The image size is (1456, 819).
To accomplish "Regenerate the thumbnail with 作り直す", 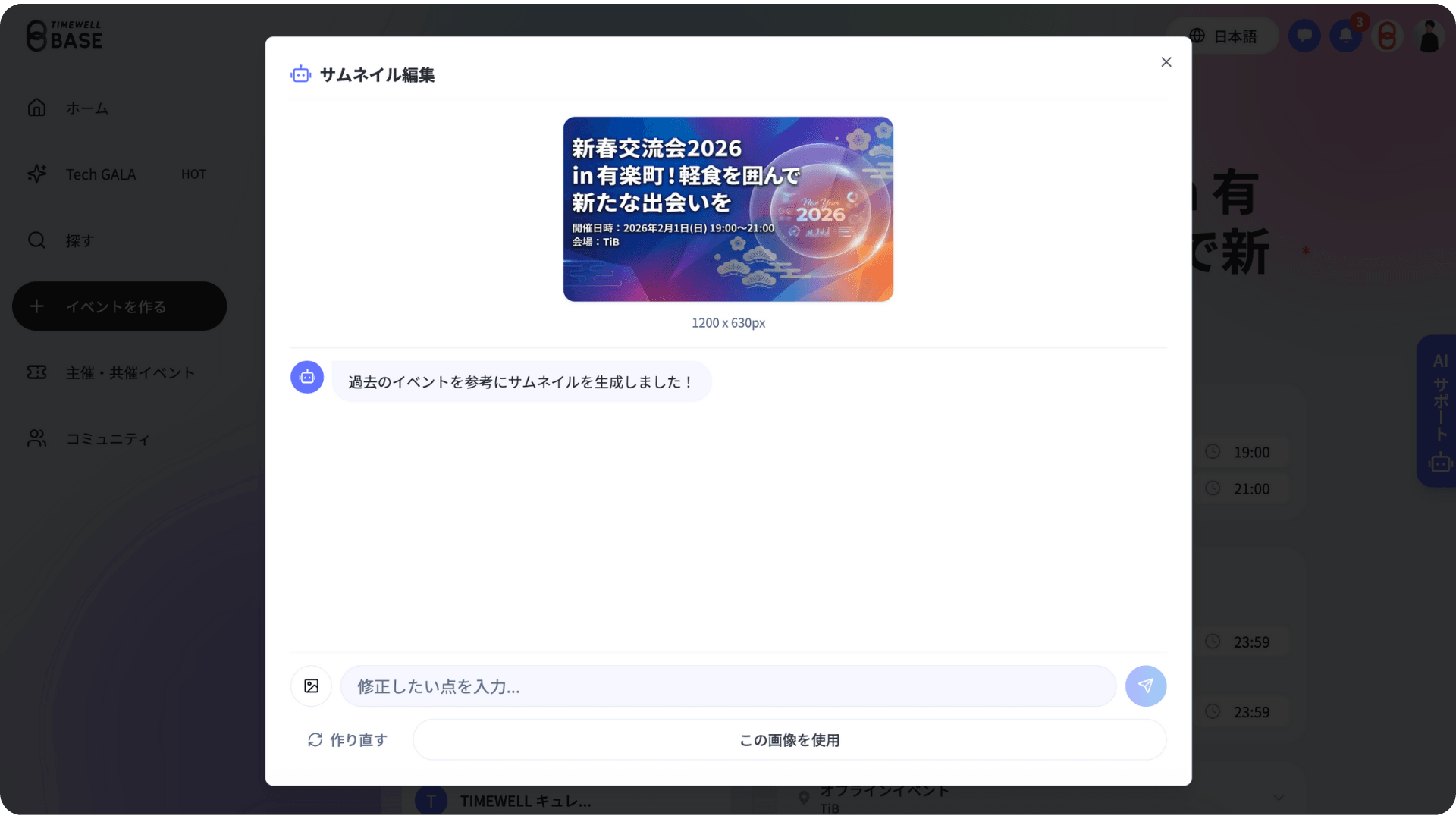I will 347,739.
